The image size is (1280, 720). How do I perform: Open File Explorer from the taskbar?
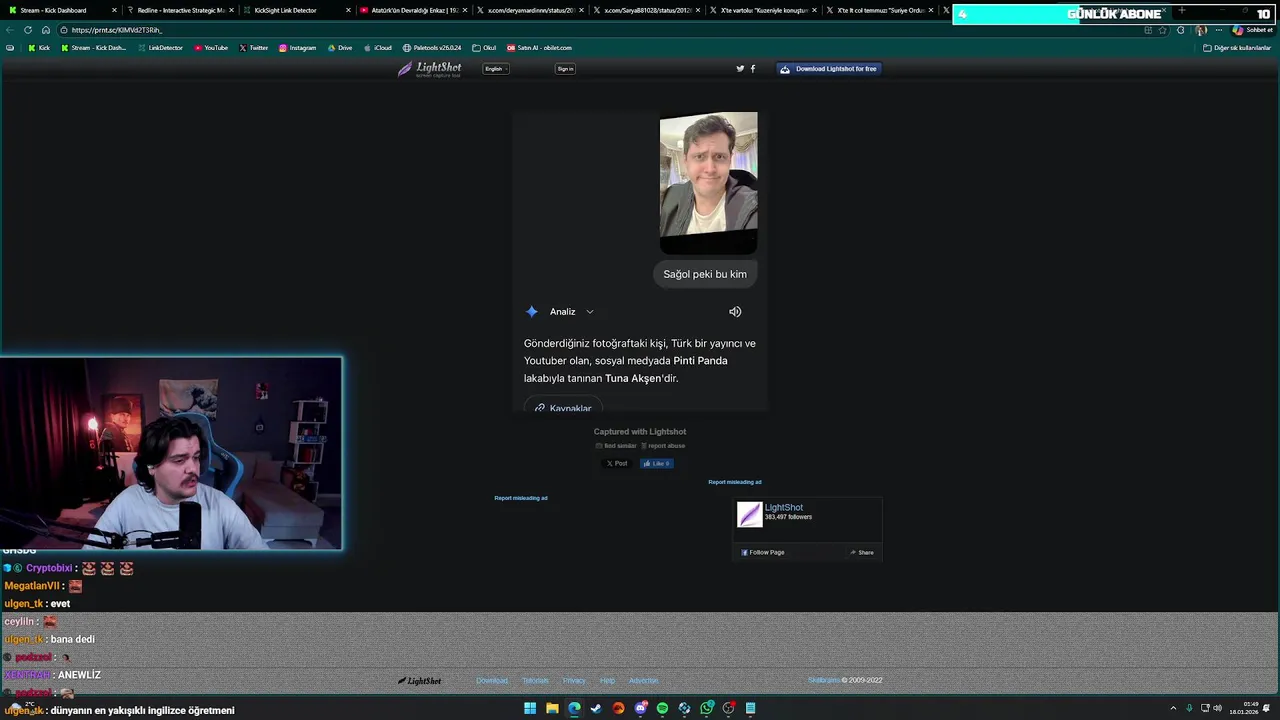click(552, 708)
